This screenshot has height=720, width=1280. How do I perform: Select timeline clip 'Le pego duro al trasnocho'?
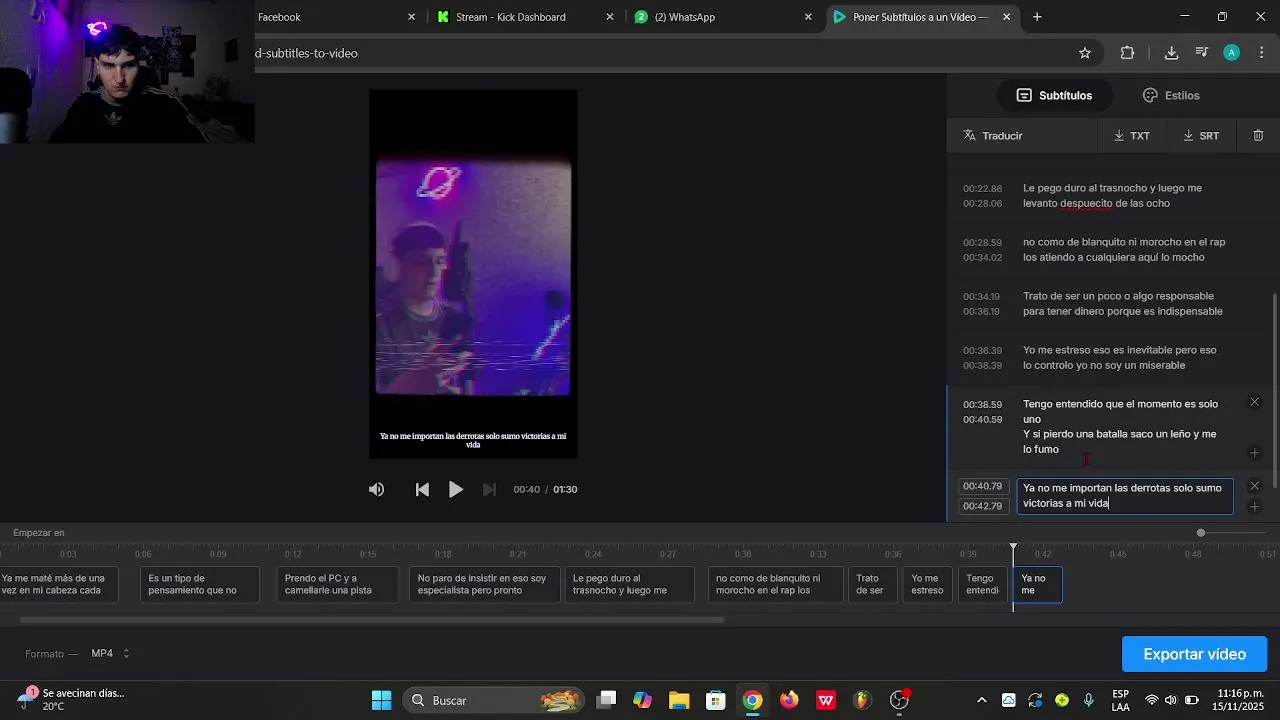(629, 585)
